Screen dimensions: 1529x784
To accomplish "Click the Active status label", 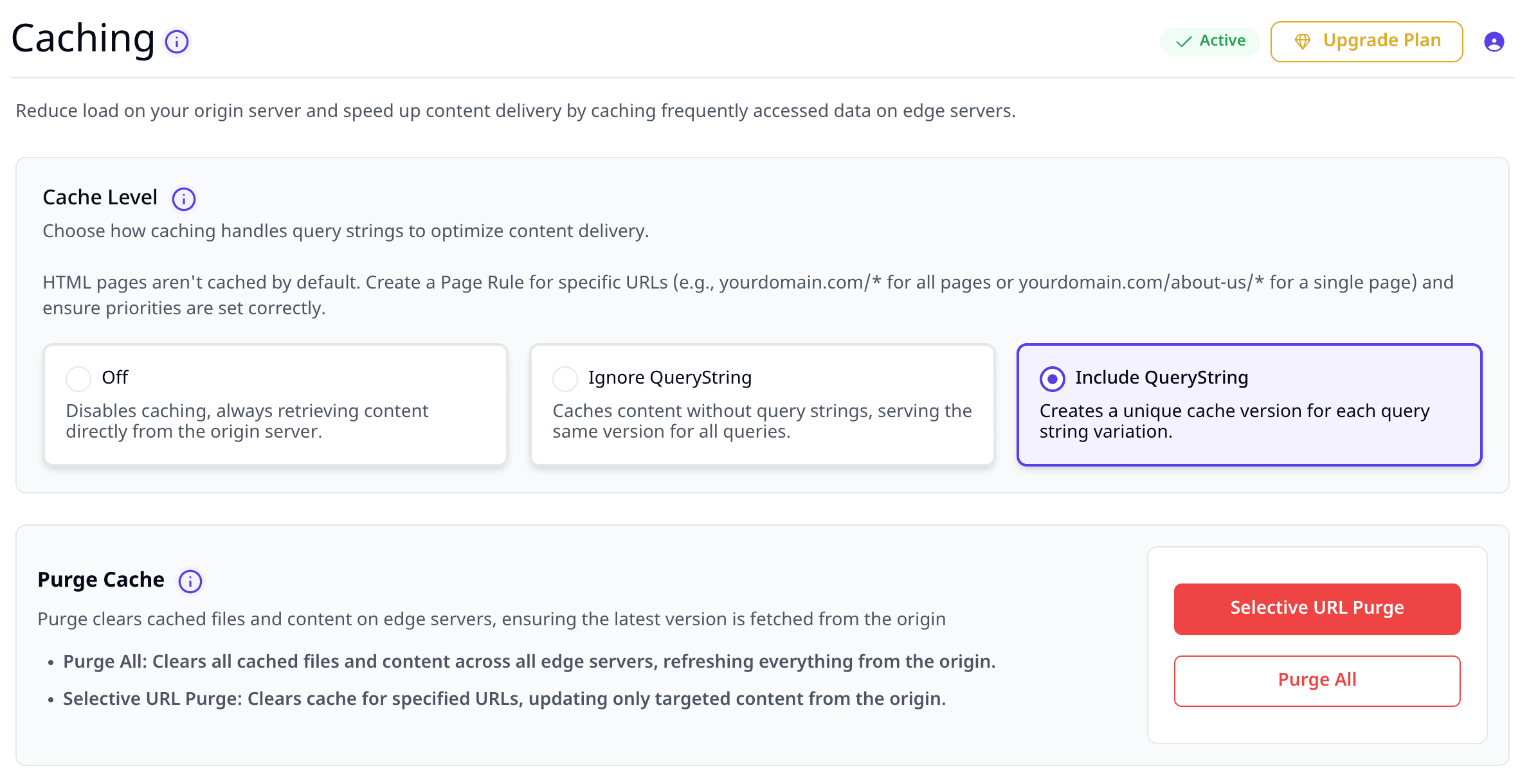I will coord(1222,40).
